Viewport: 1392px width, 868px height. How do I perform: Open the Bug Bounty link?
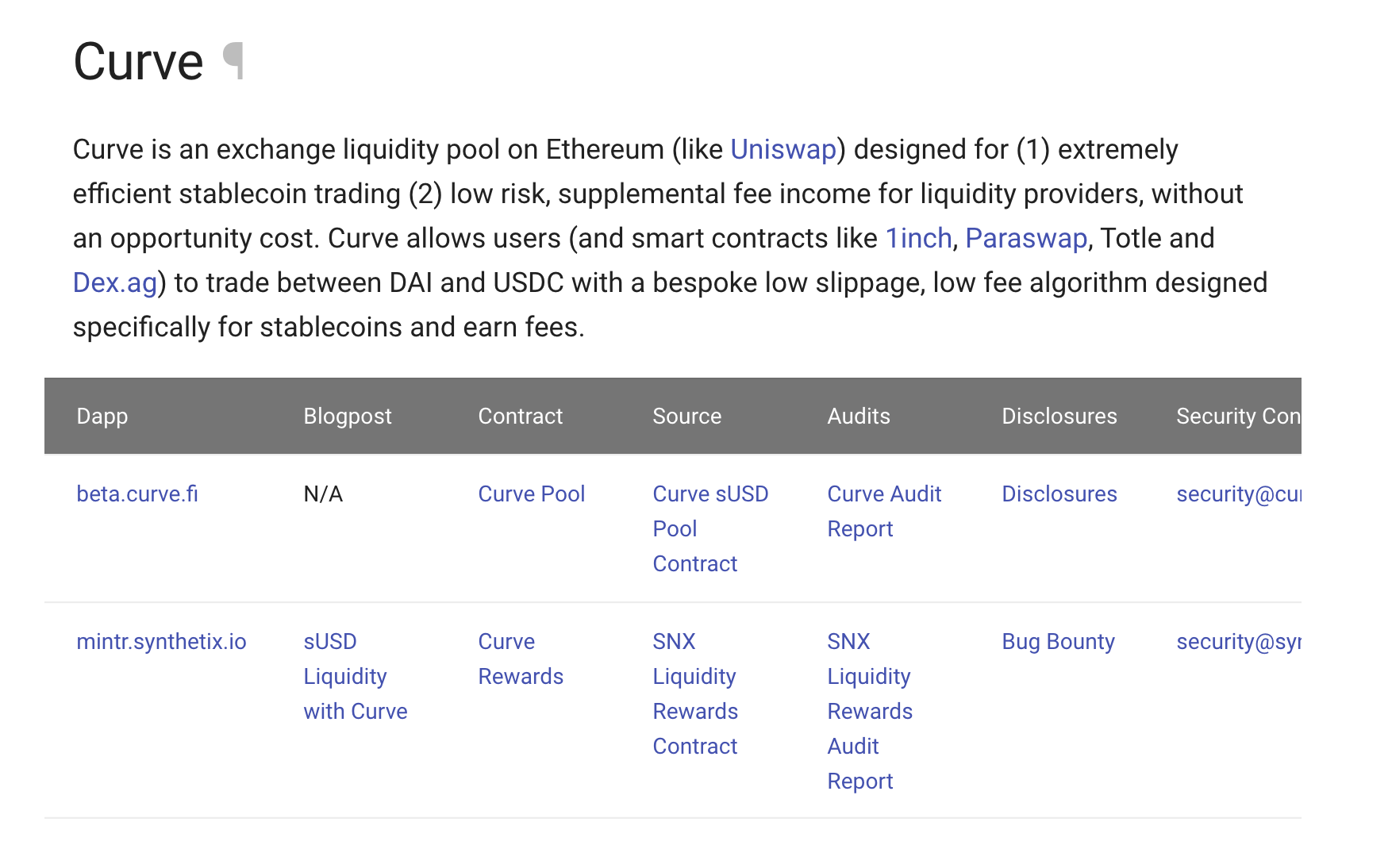click(x=1058, y=641)
